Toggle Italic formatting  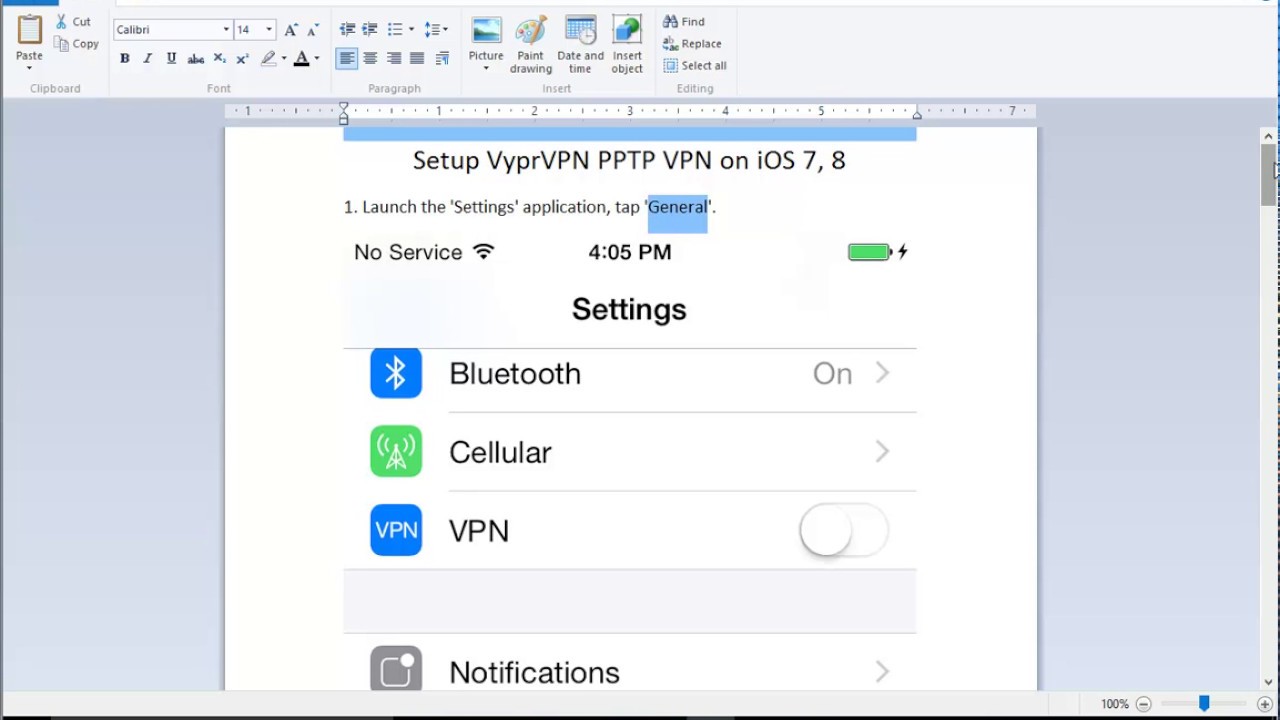point(148,59)
